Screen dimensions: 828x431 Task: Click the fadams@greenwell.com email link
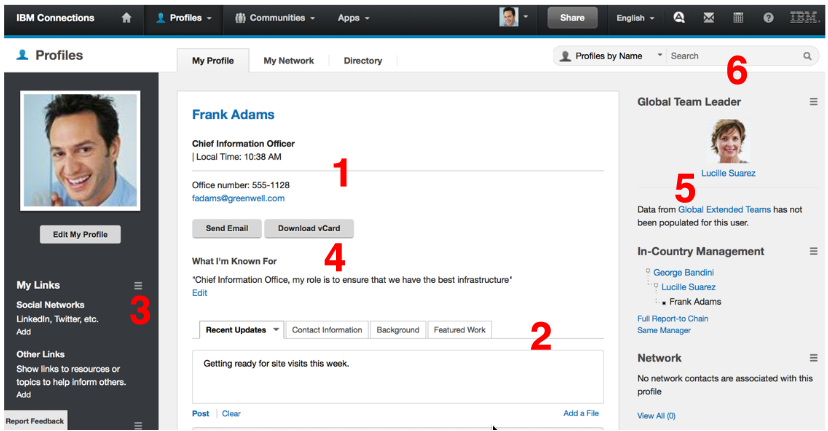click(238, 199)
